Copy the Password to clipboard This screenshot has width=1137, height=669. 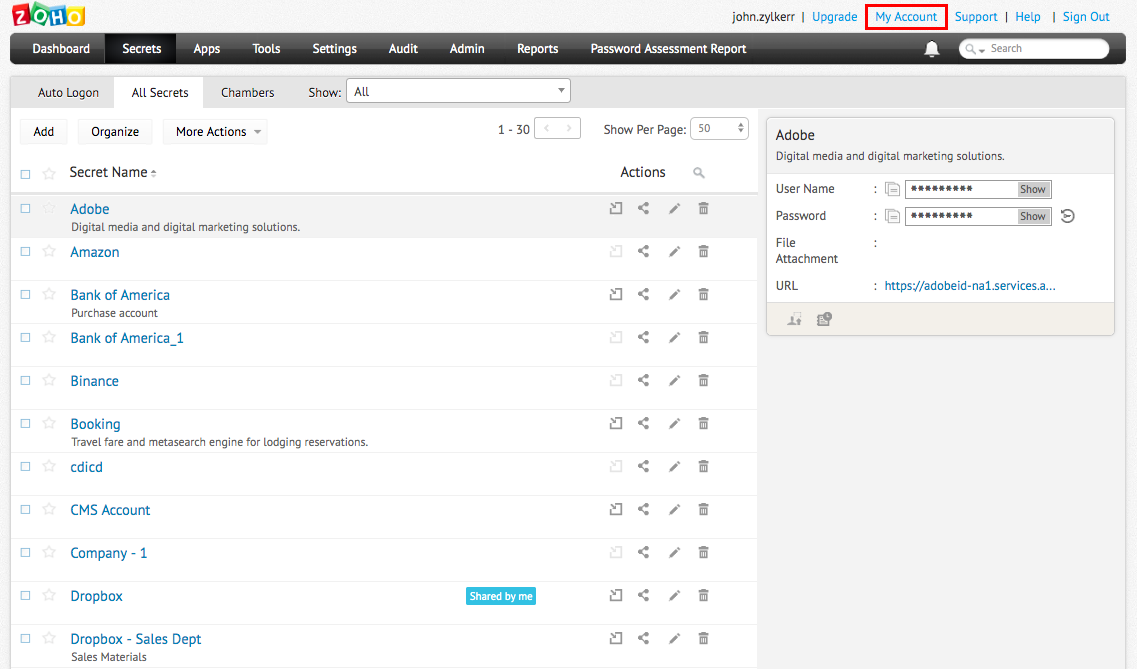point(893,216)
